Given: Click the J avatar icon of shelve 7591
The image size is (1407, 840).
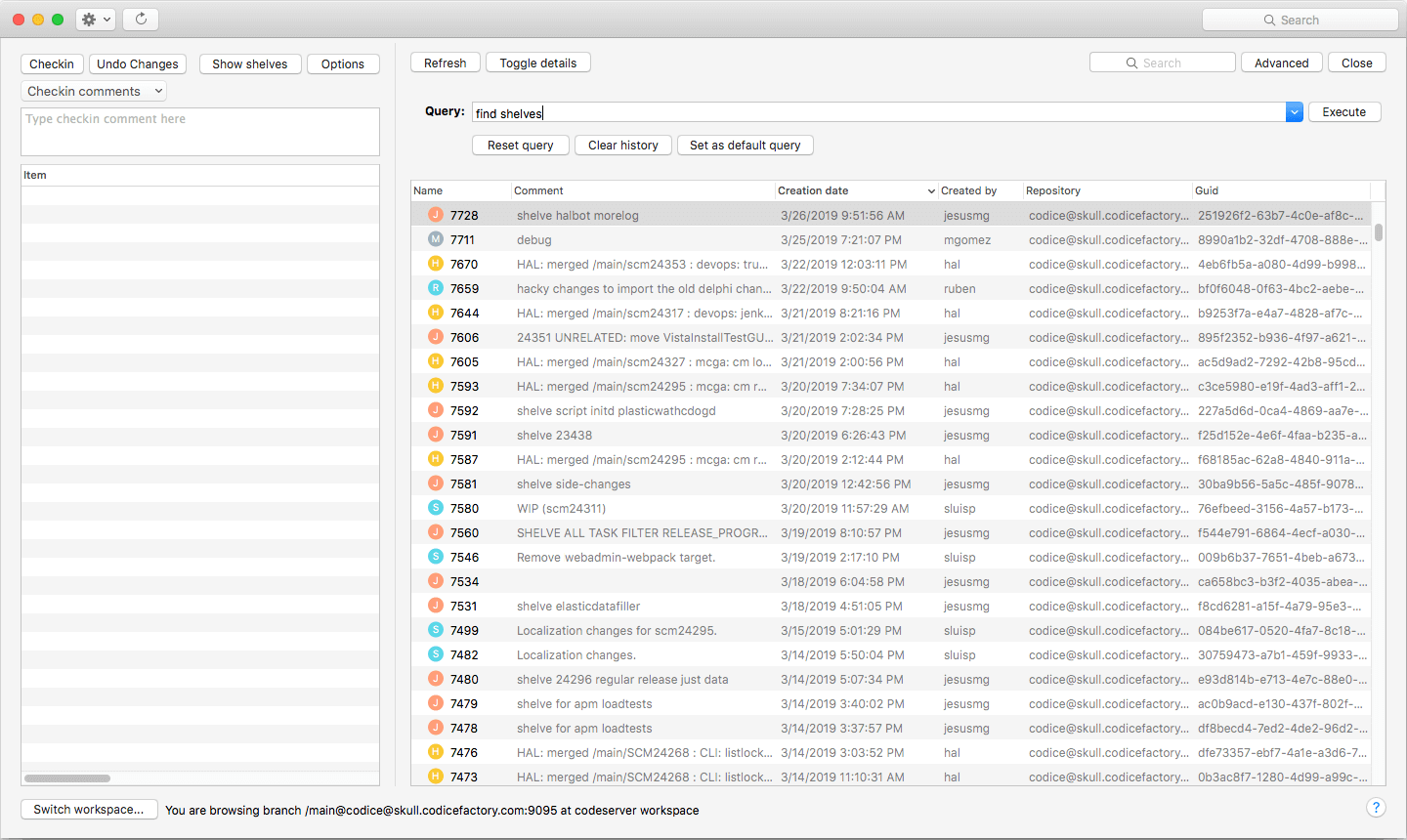Looking at the screenshot, I should click(436, 435).
